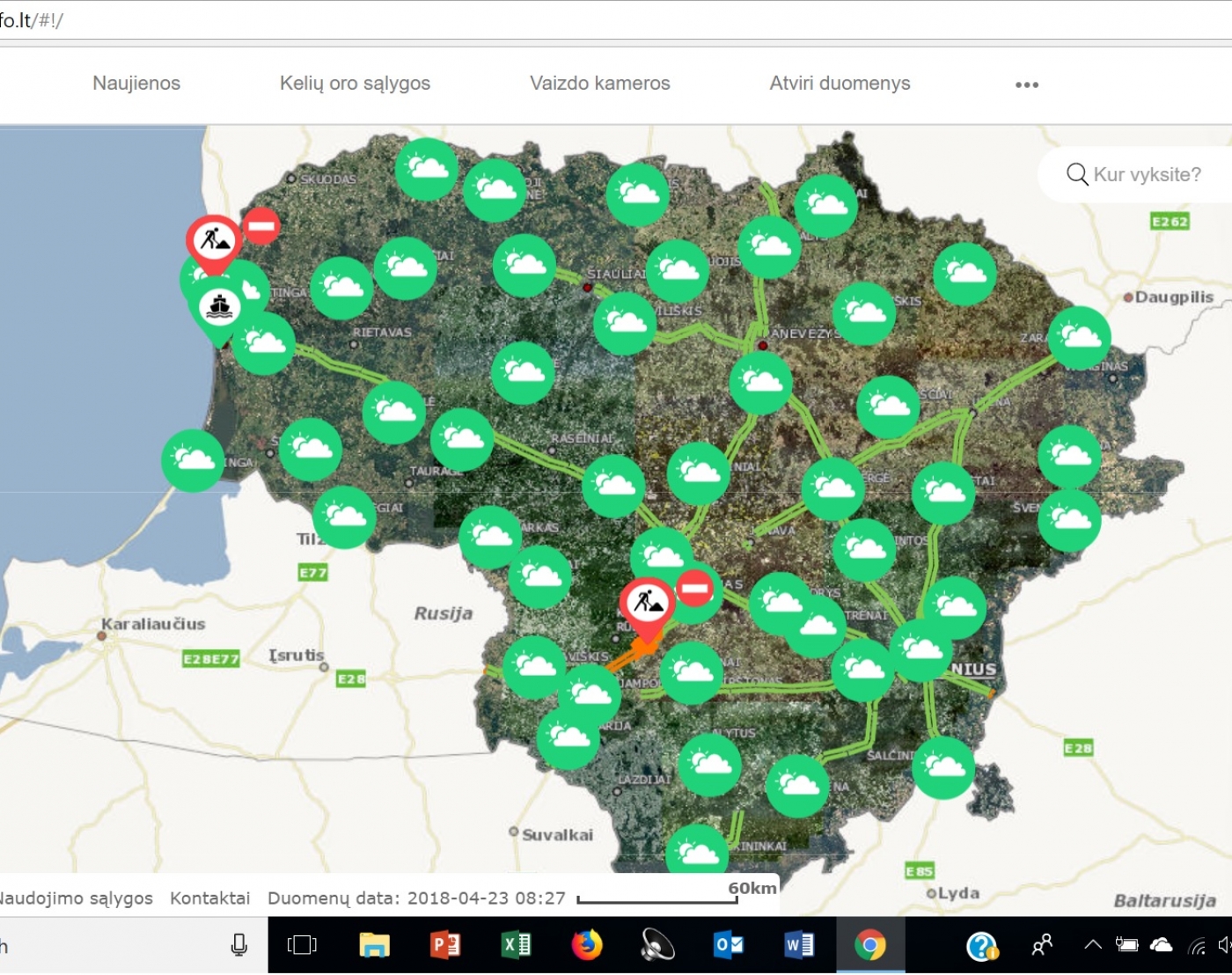Screen dimensions: 1232x975
Task: Click the Lyda city label on the map
Action: tap(958, 893)
